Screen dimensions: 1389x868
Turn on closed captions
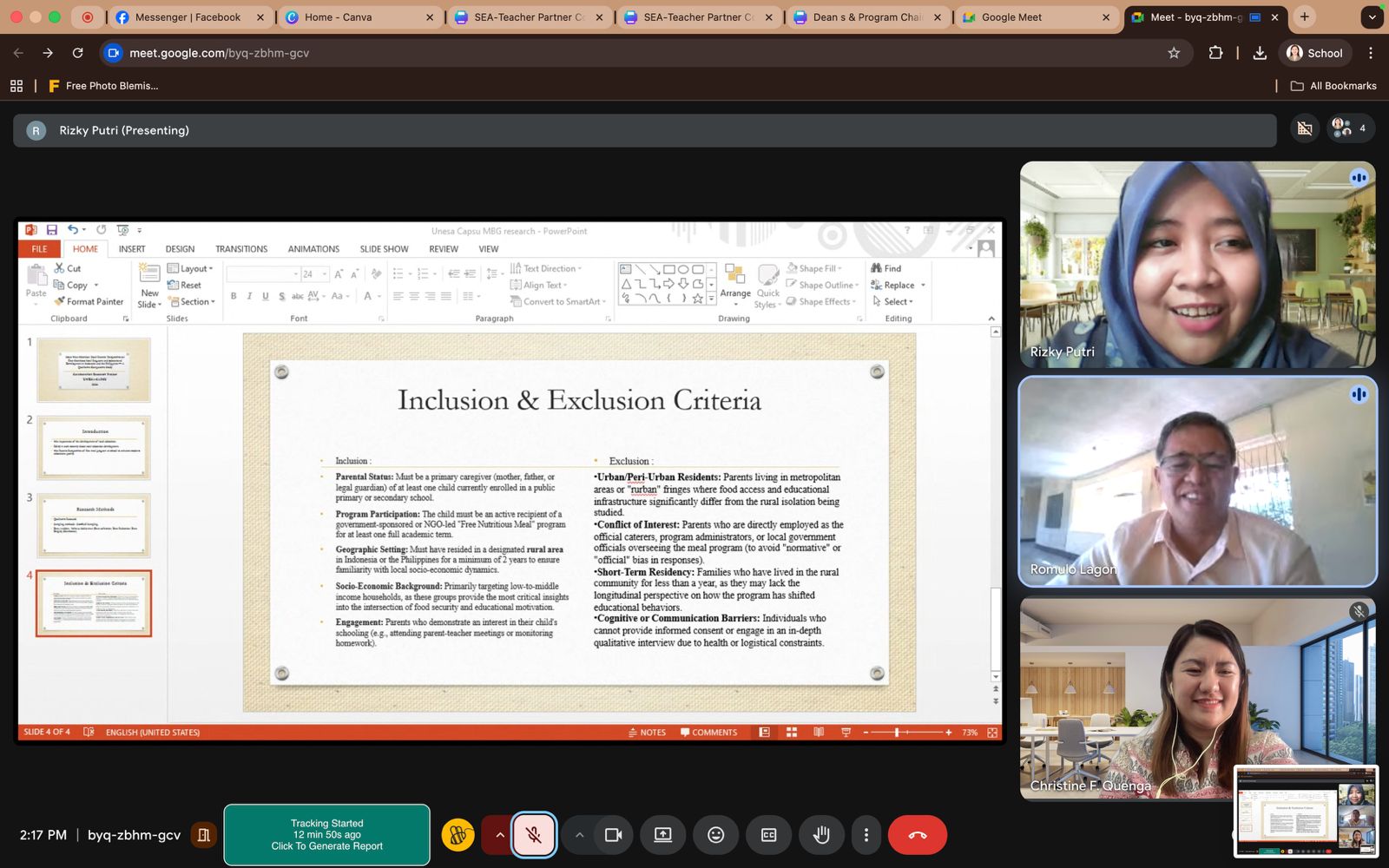pos(768,835)
